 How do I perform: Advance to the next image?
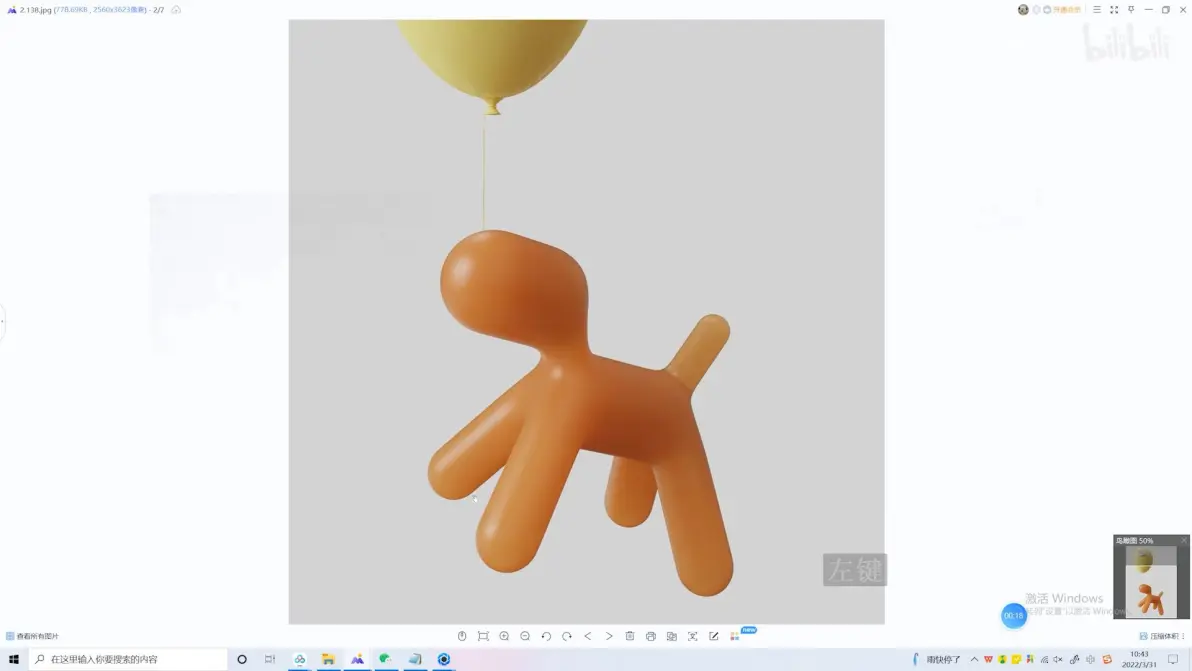click(x=609, y=636)
